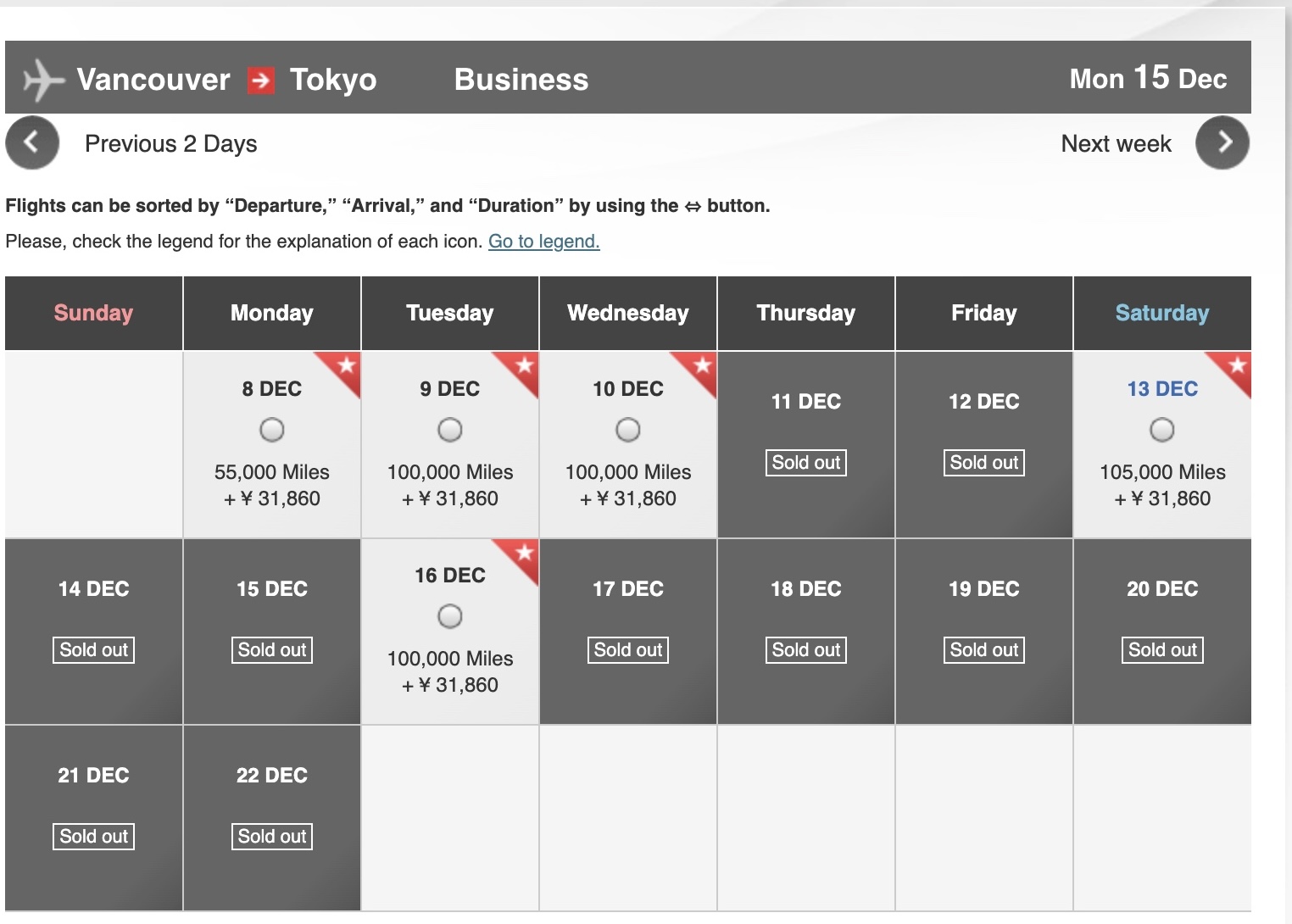The width and height of the screenshot is (1292, 924).
Task: Select the 9 DEC radio button
Action: 449,430
